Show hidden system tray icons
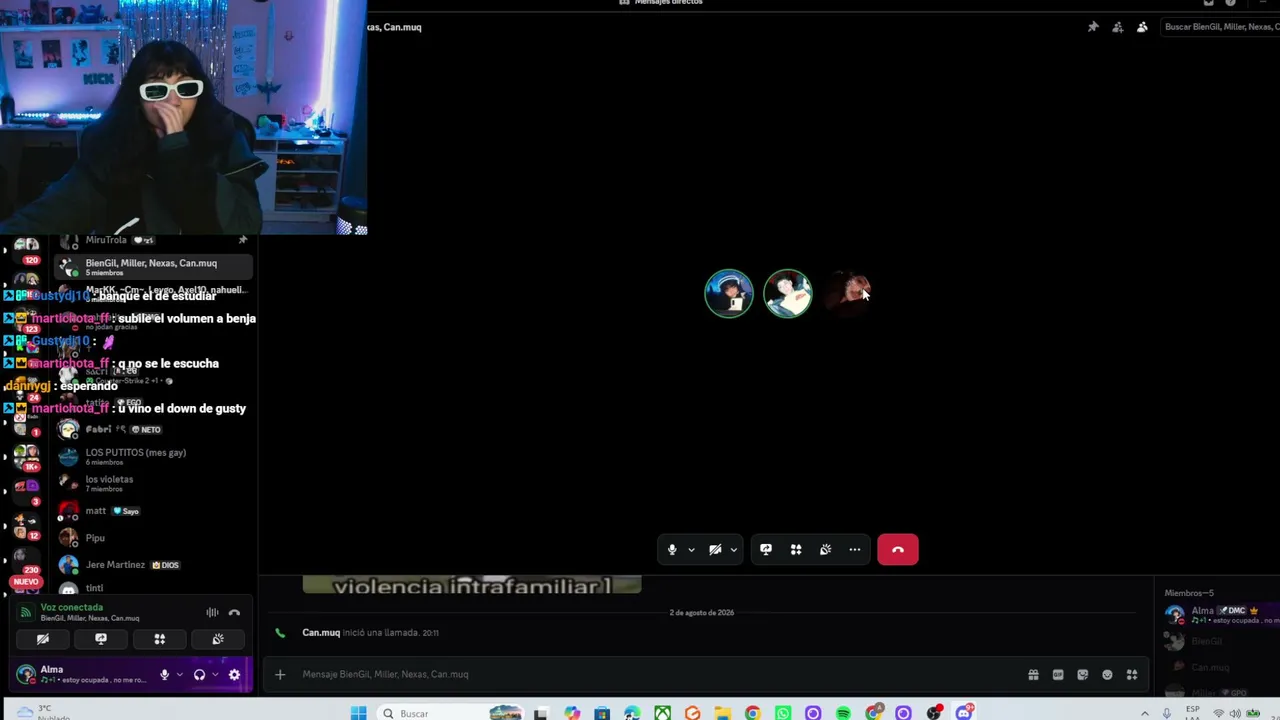The height and width of the screenshot is (720, 1280). (1145, 713)
